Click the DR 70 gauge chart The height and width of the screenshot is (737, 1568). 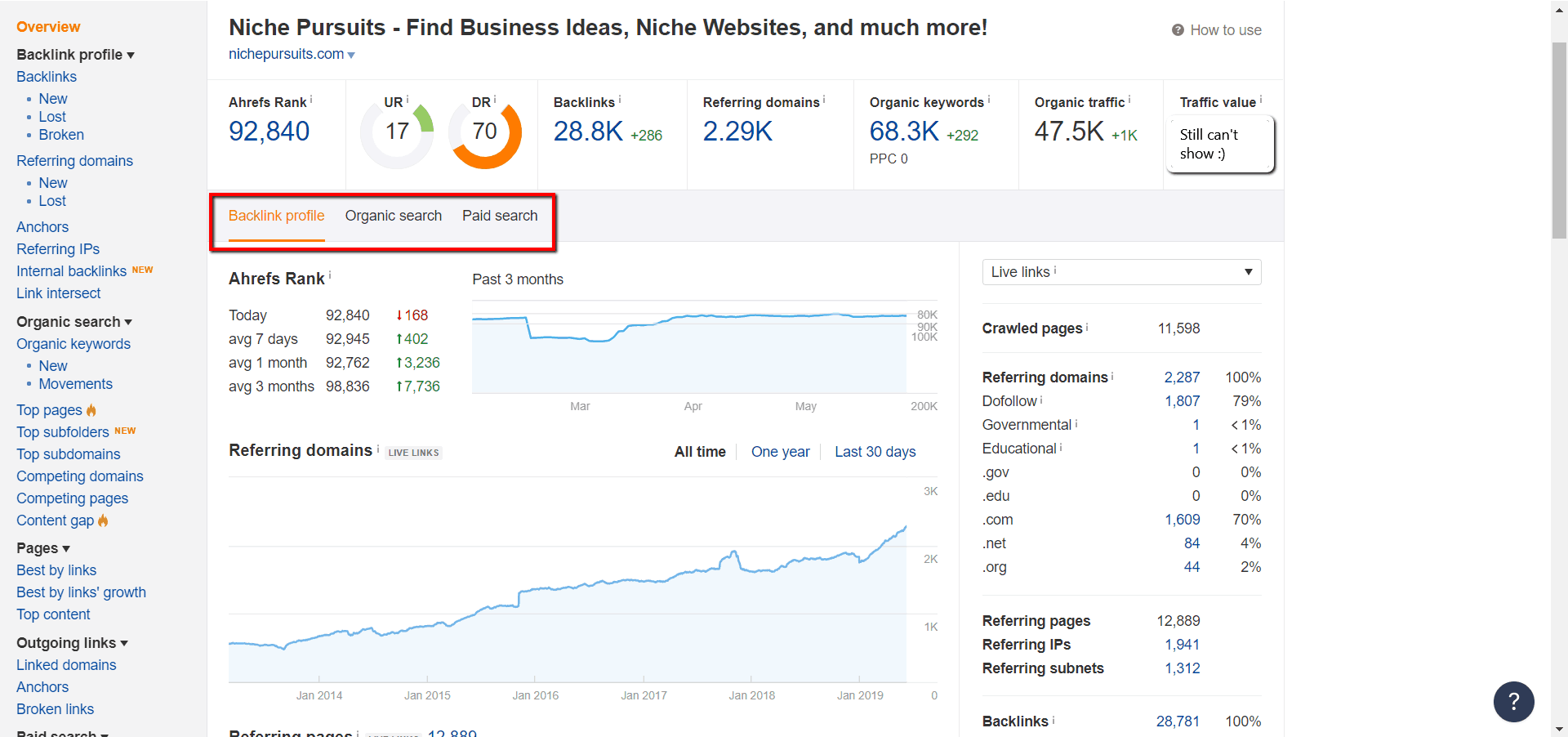point(485,132)
